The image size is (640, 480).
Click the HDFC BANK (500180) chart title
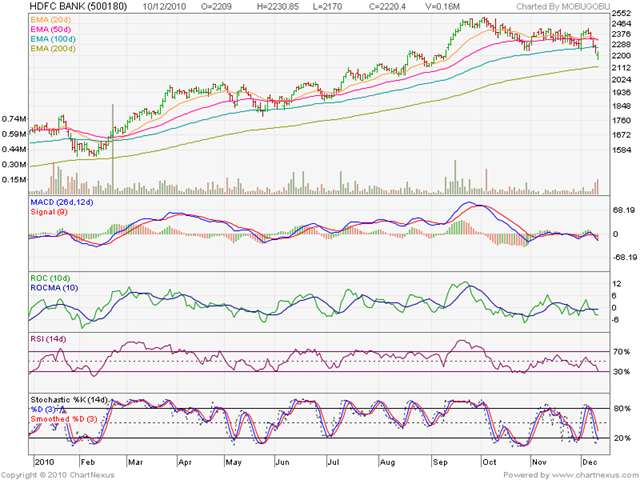coord(78,6)
